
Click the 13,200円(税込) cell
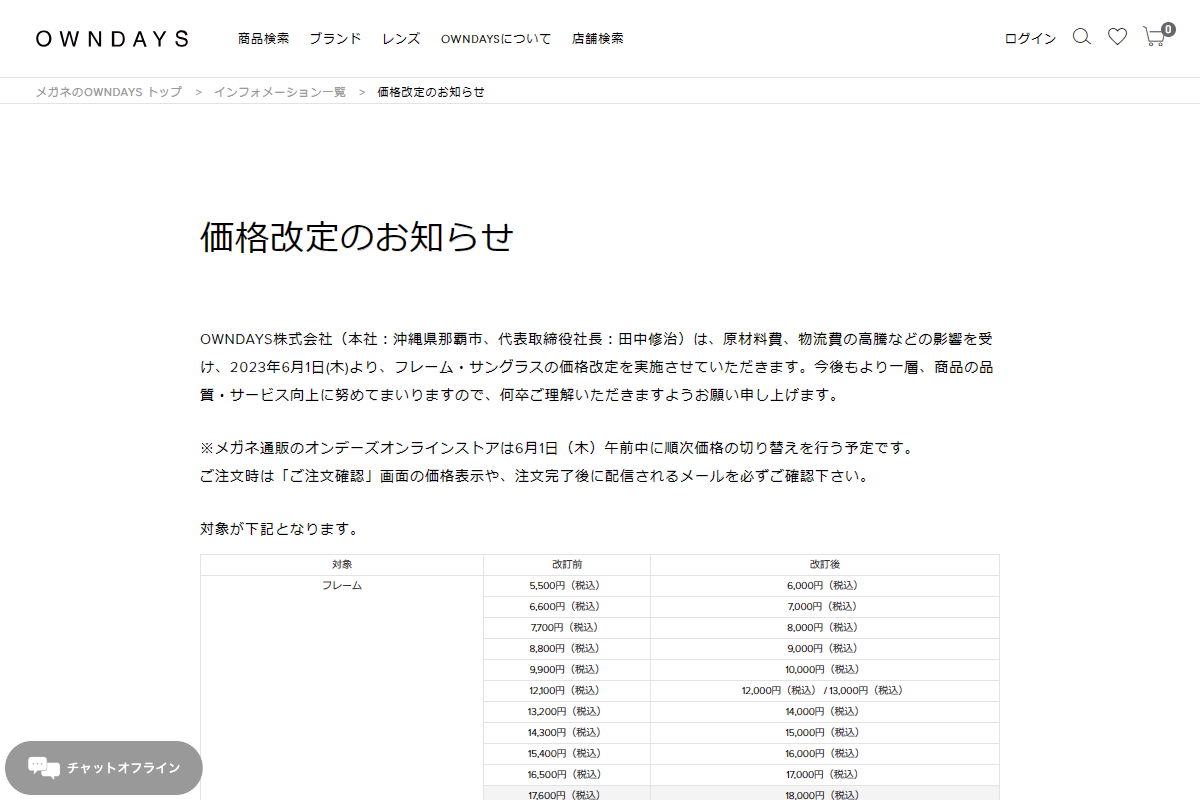point(567,711)
